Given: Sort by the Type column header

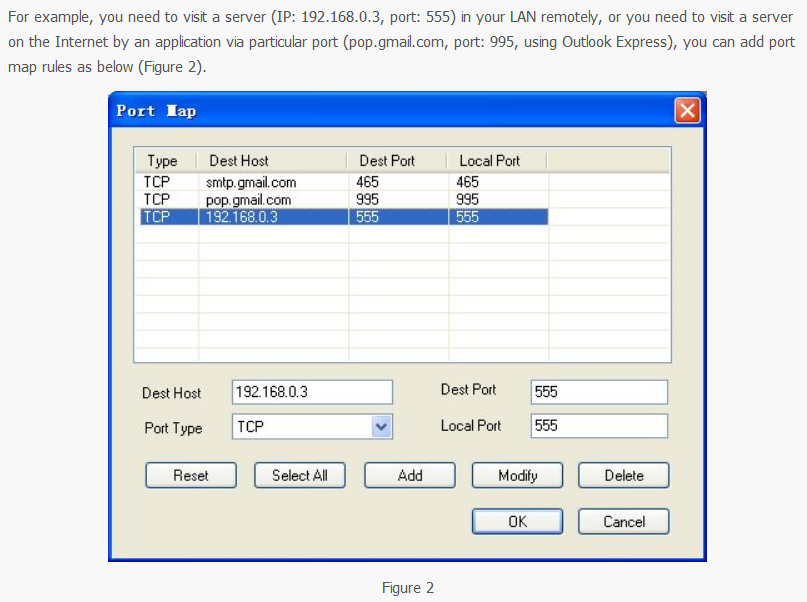Looking at the screenshot, I should click(166, 161).
